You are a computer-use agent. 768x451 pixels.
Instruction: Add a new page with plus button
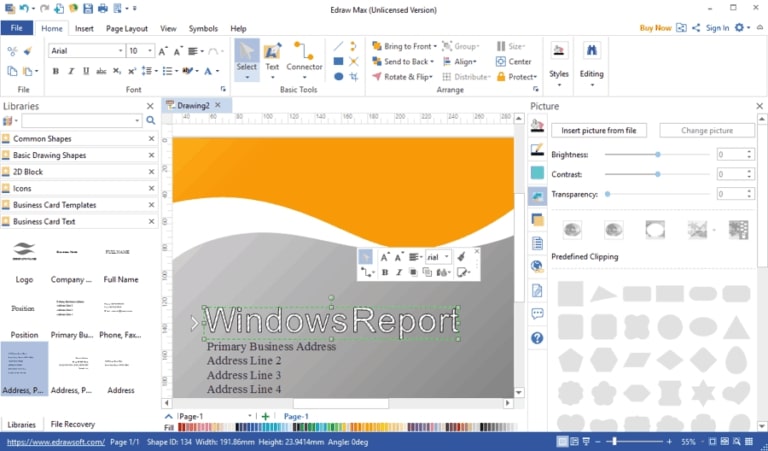265,416
